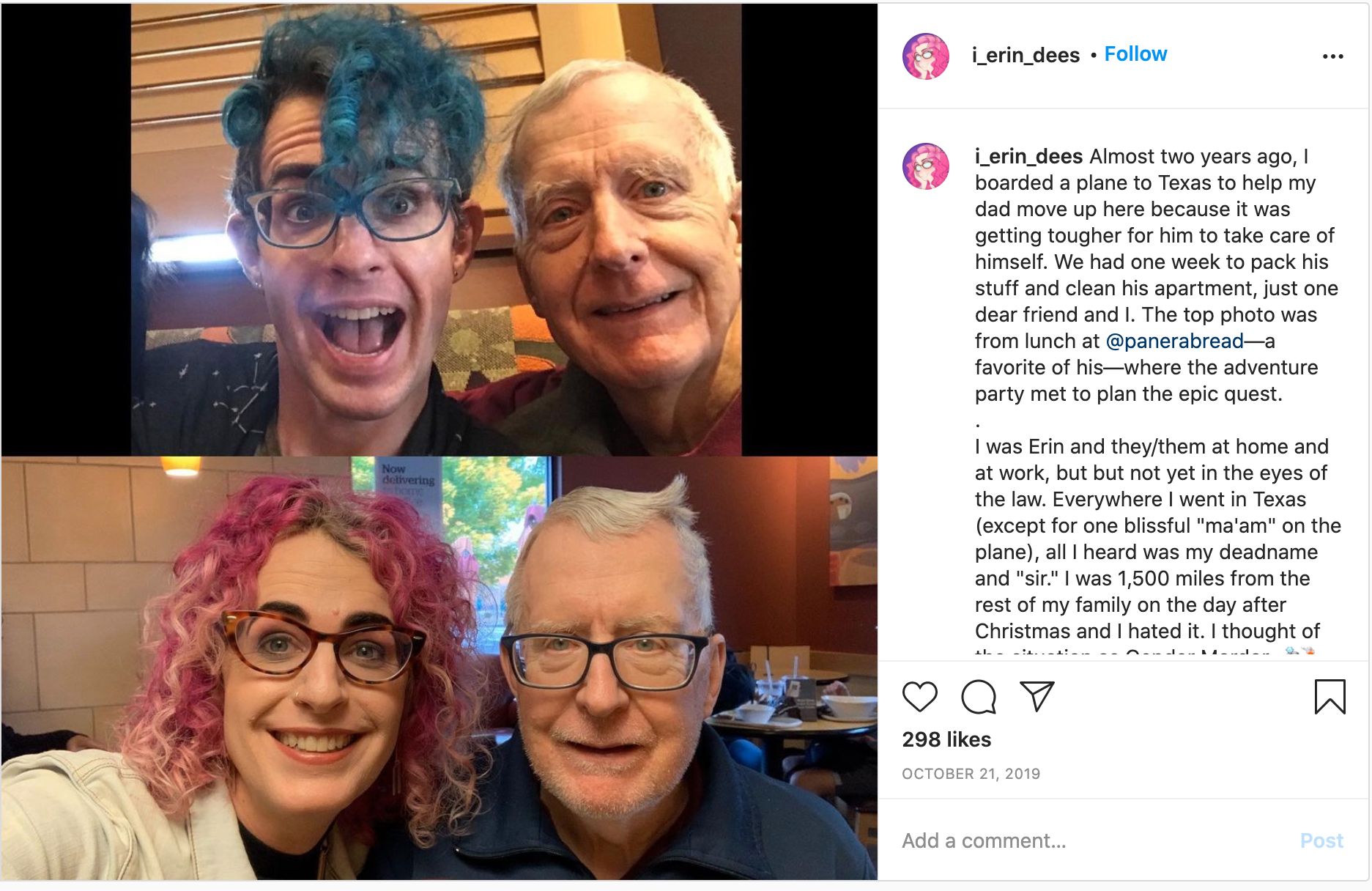Click the bottom photo with pink hair

pyautogui.click(x=439, y=668)
